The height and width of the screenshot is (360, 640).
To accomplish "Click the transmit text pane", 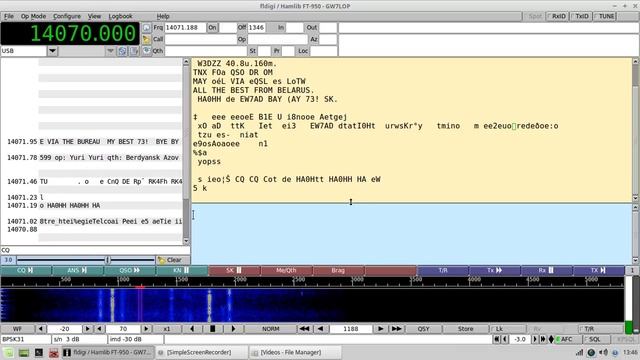I will tap(411, 234).
